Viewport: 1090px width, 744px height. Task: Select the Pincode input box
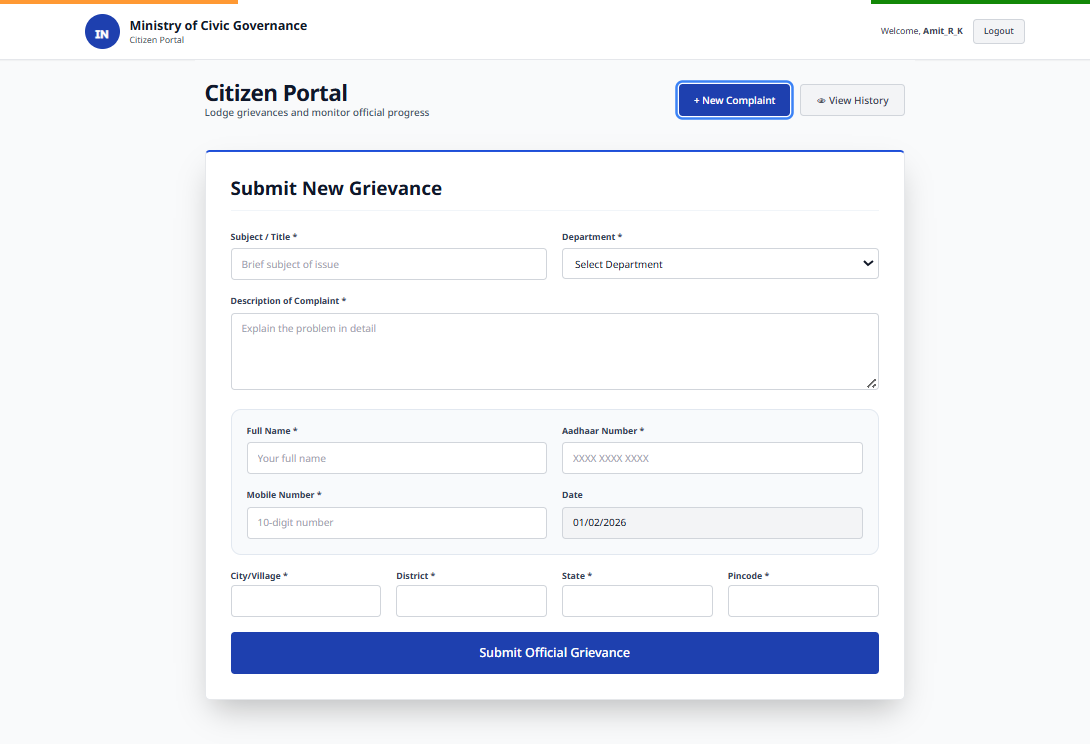tap(803, 600)
